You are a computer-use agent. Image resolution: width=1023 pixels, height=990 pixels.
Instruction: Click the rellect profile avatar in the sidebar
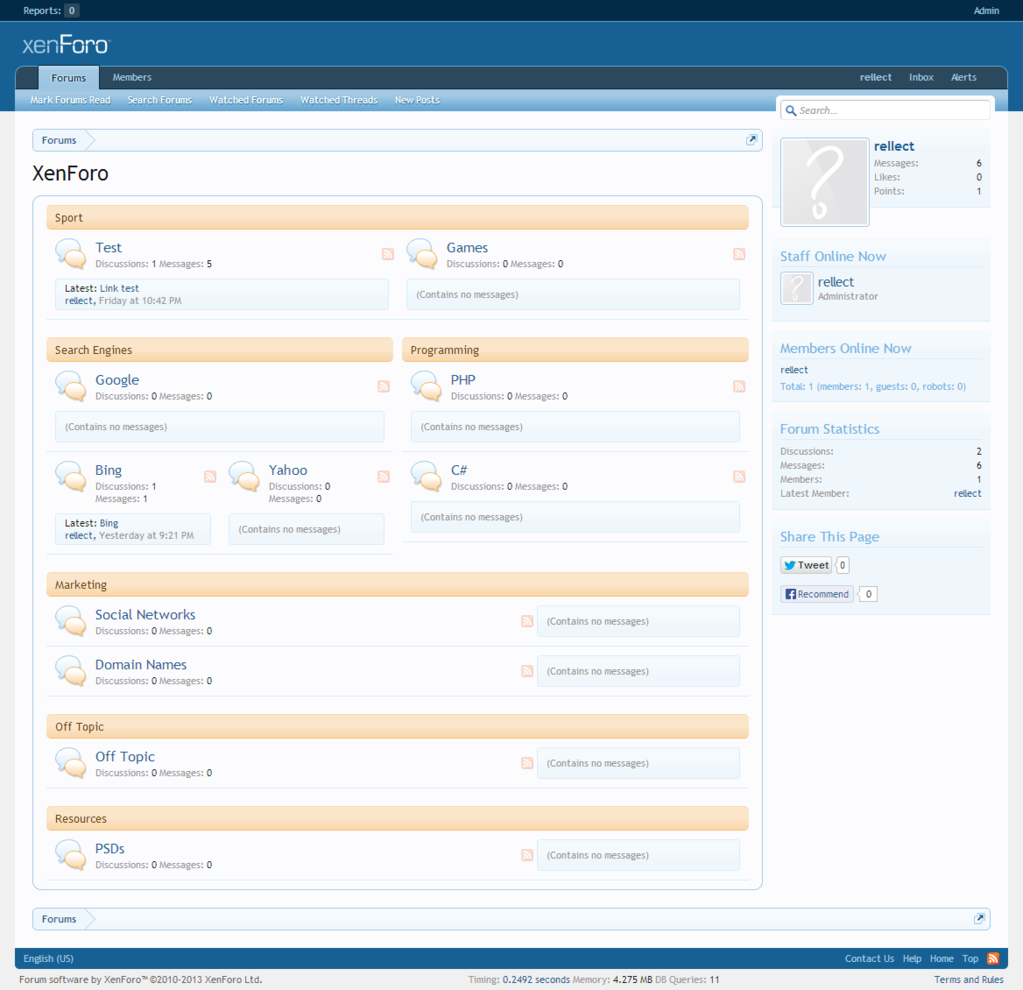point(825,182)
